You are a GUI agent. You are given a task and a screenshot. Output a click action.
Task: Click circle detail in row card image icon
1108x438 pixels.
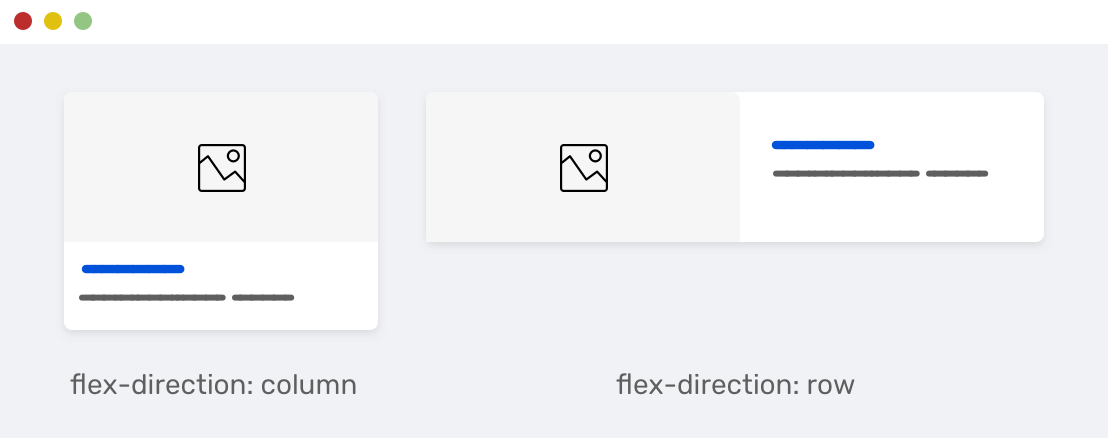595,156
